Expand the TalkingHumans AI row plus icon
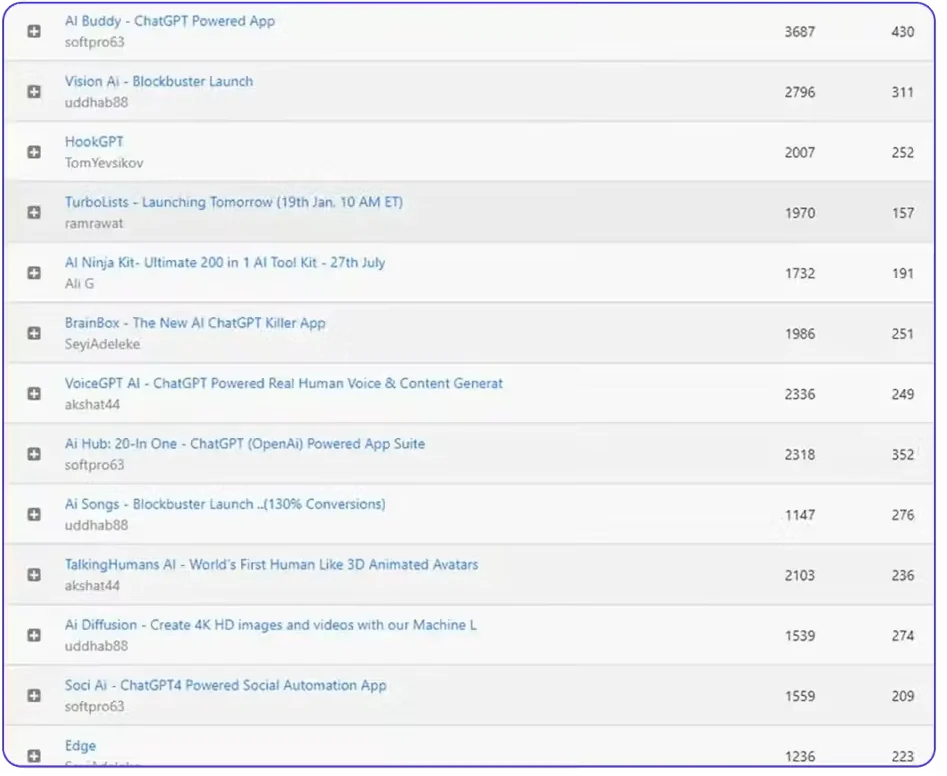 pyautogui.click(x=34, y=575)
